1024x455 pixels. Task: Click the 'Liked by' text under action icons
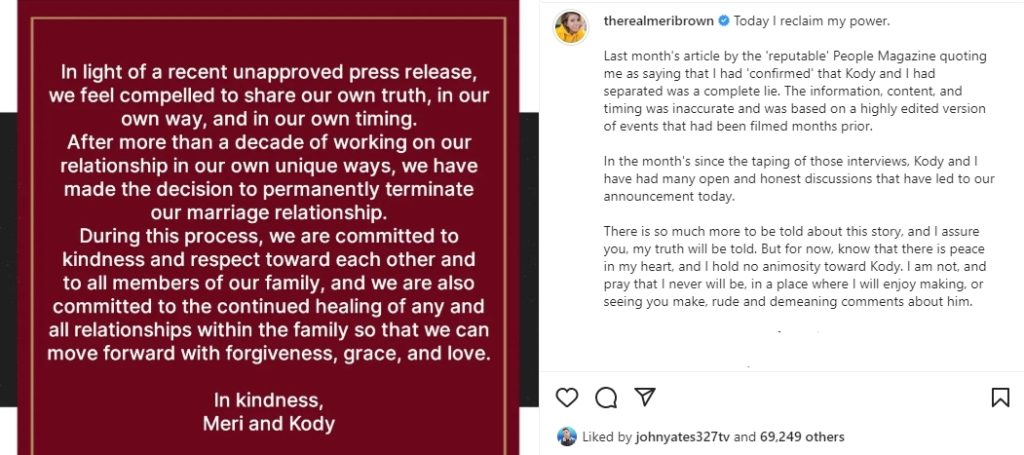pyautogui.click(x=609, y=437)
